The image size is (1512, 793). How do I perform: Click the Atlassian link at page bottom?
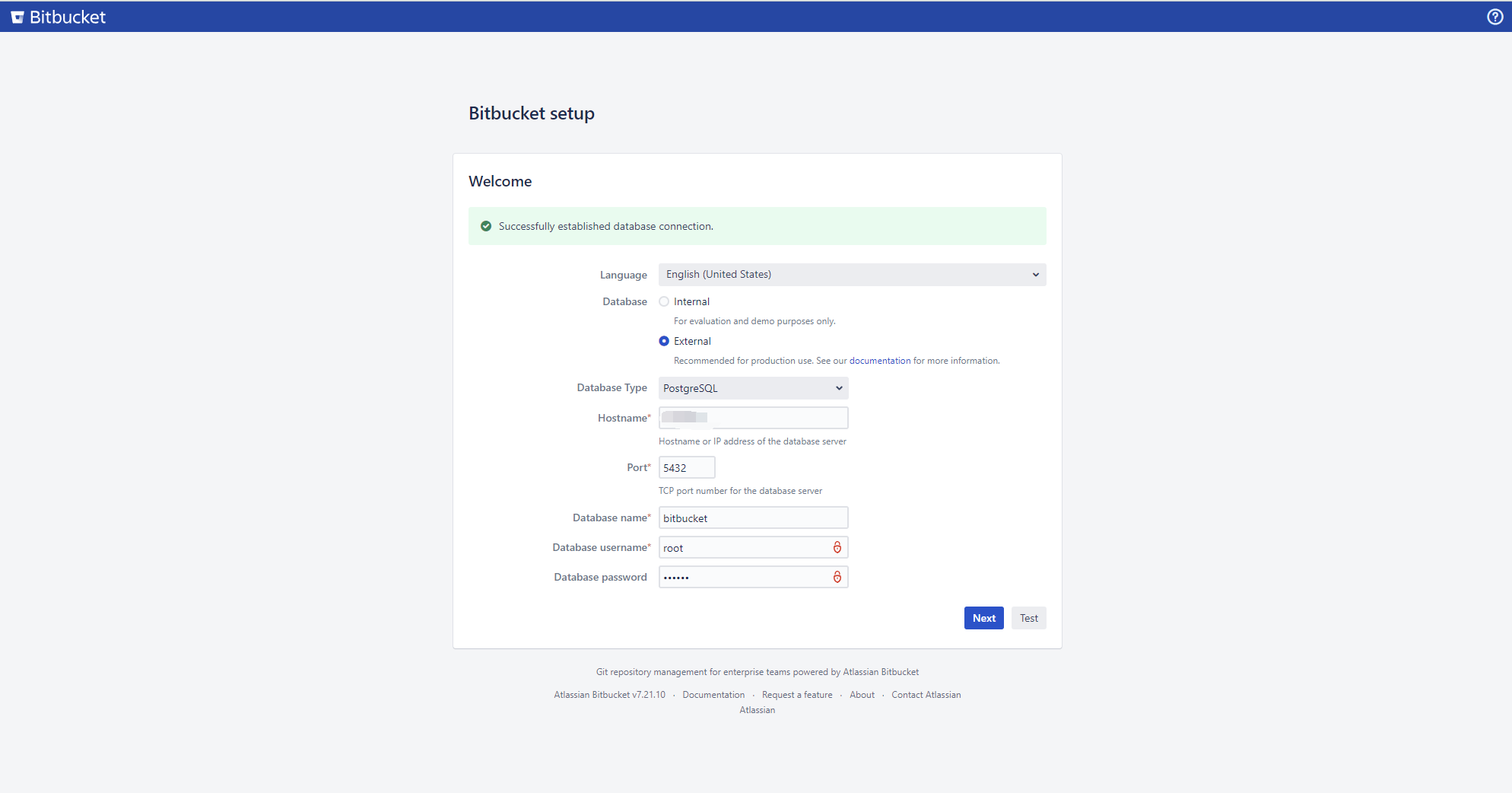click(757, 710)
